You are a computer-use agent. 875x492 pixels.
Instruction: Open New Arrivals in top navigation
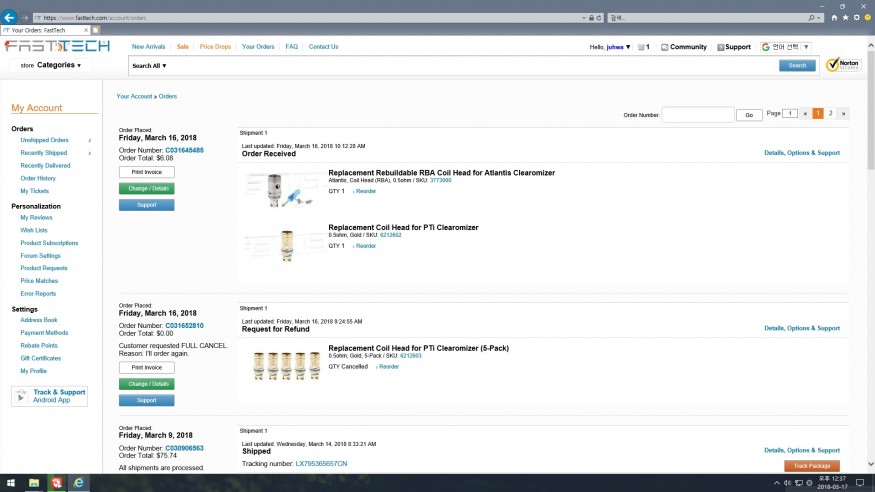[149, 47]
